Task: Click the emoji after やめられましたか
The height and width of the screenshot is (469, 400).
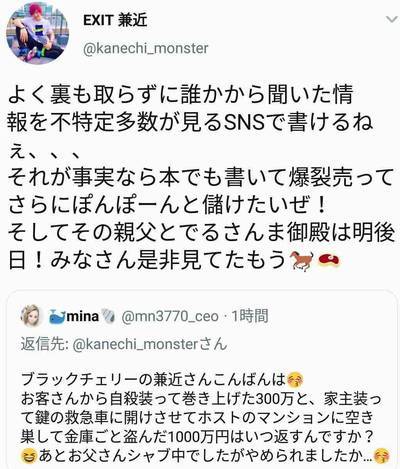Action: point(381,456)
